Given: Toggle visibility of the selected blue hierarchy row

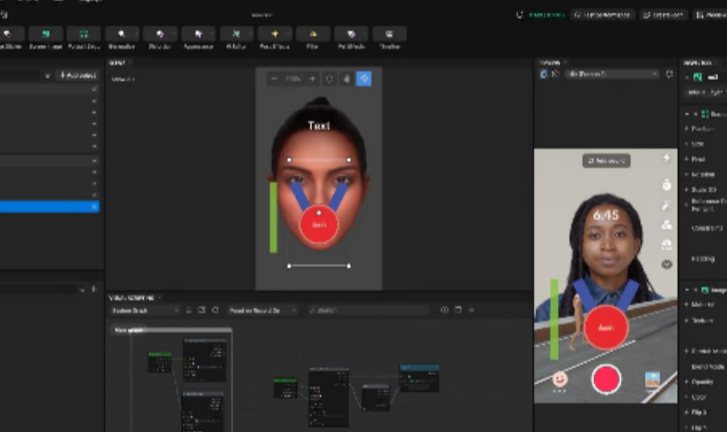Looking at the screenshot, I should (x=95, y=207).
